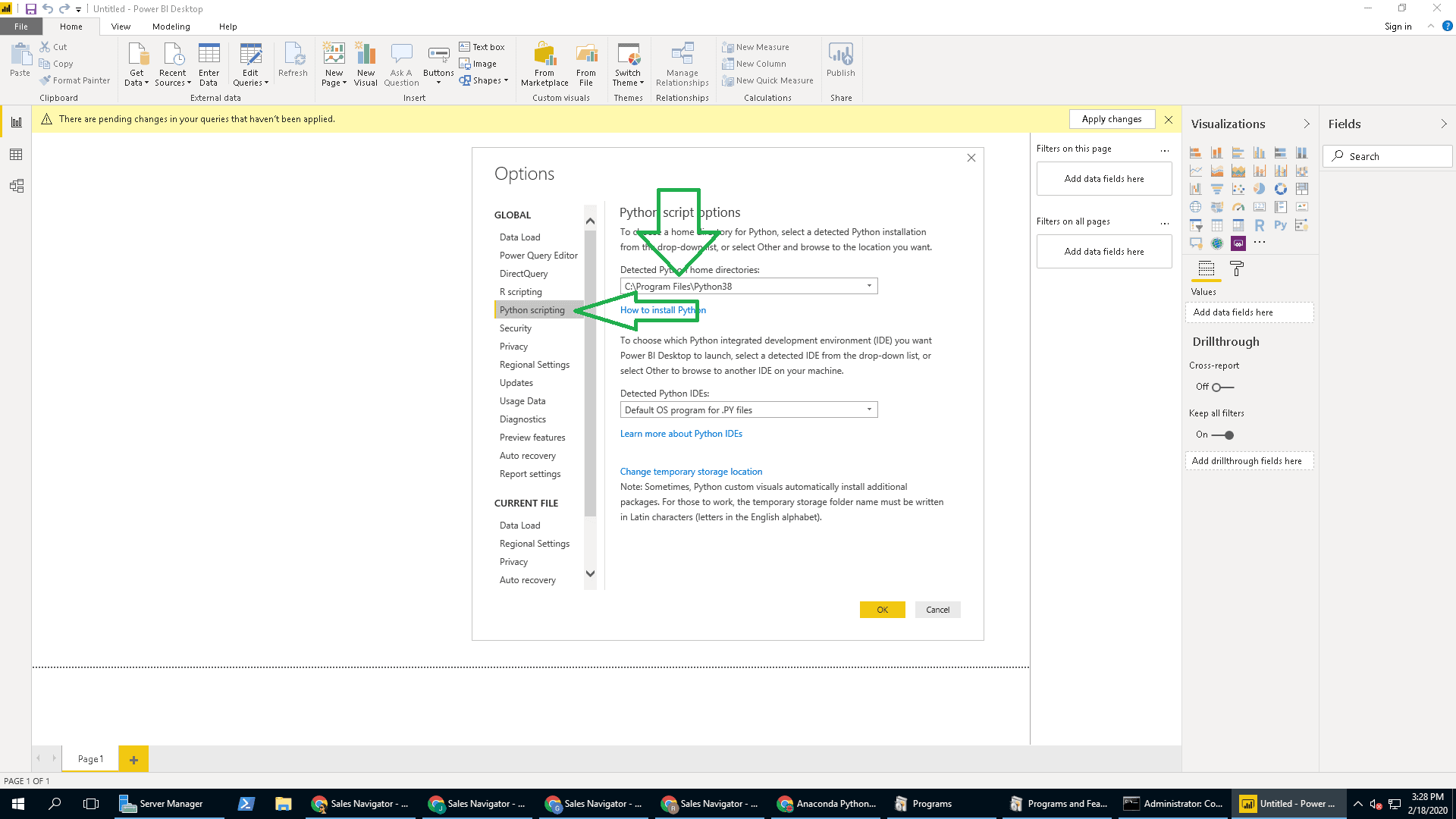Viewport: 1456px width, 819px height.
Task: Select the Pie chart visualization
Action: pyautogui.click(x=1259, y=188)
